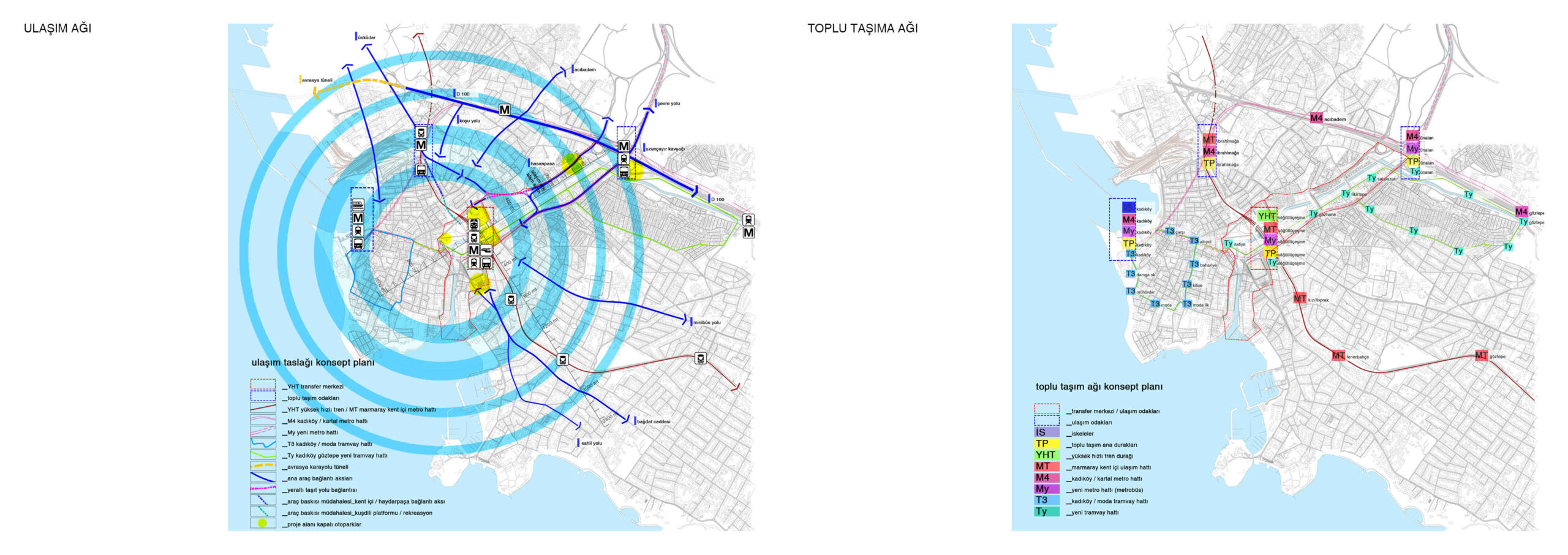Click the orange dashed avrasya karayolu tüneli legend swatch
This screenshot has width=1568, height=555.
263,466
